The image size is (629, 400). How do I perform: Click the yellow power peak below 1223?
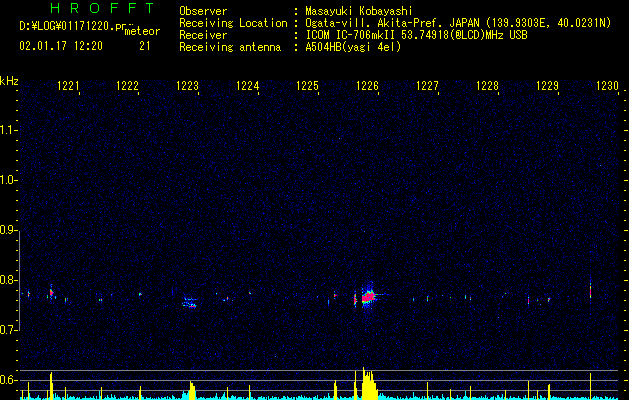point(192,390)
